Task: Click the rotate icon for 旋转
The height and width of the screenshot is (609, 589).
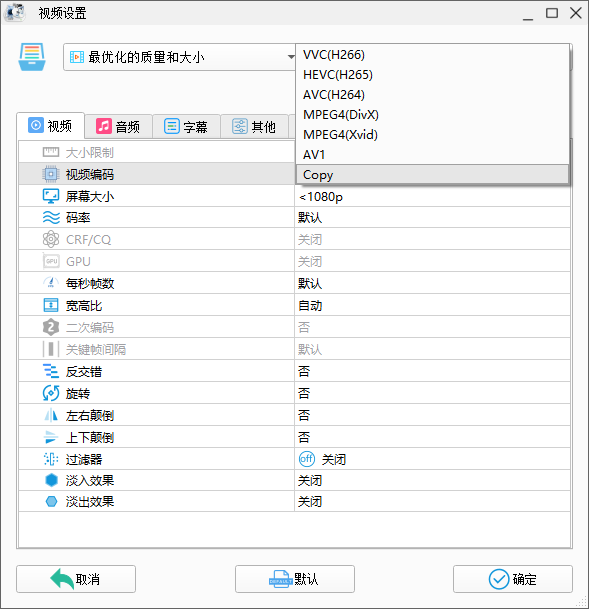Action: click(x=51, y=393)
